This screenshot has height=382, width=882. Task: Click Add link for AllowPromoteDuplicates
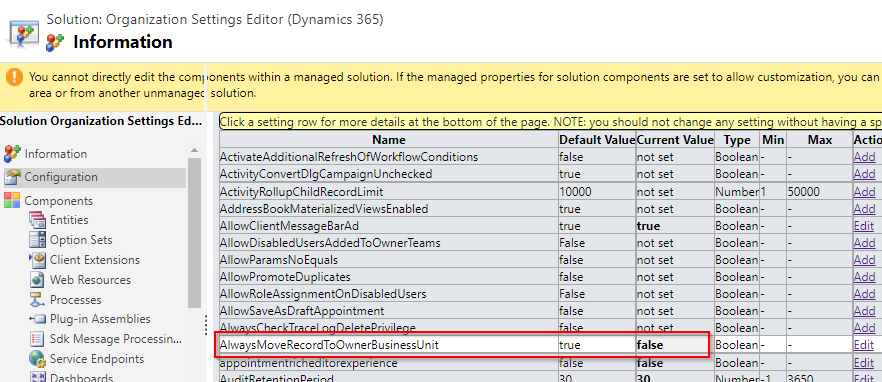point(865,277)
